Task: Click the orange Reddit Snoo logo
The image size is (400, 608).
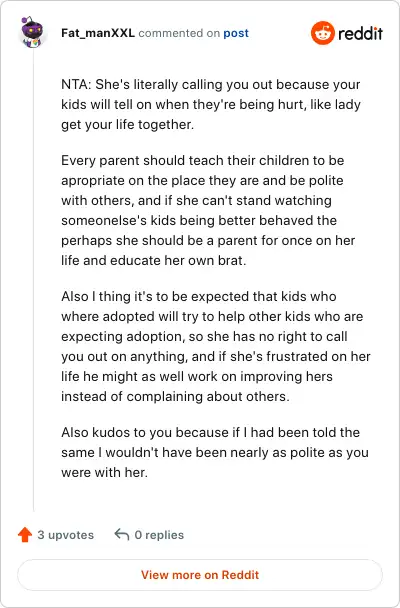Action: pyautogui.click(x=322, y=33)
